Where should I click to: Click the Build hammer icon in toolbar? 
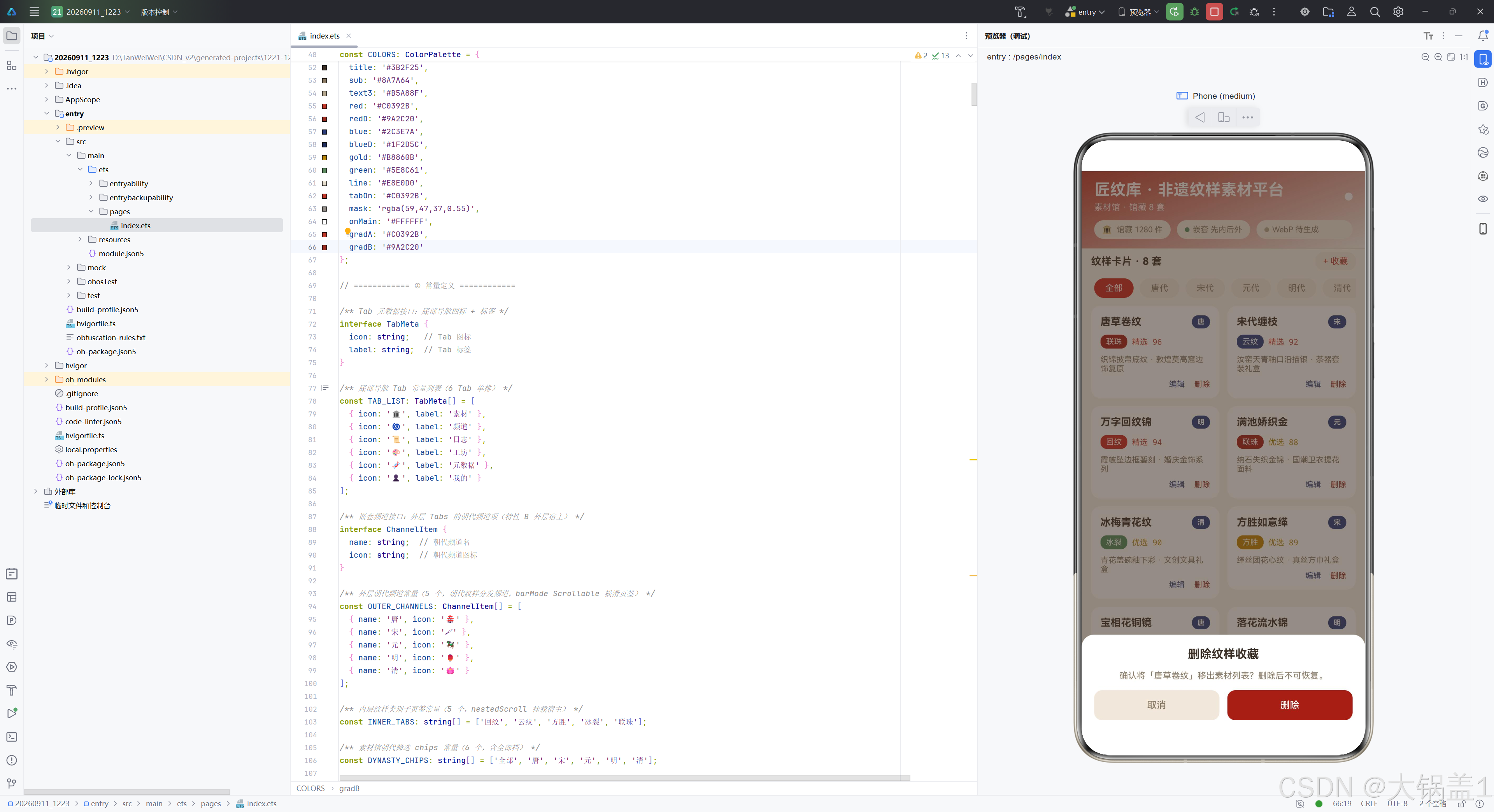click(1020, 12)
